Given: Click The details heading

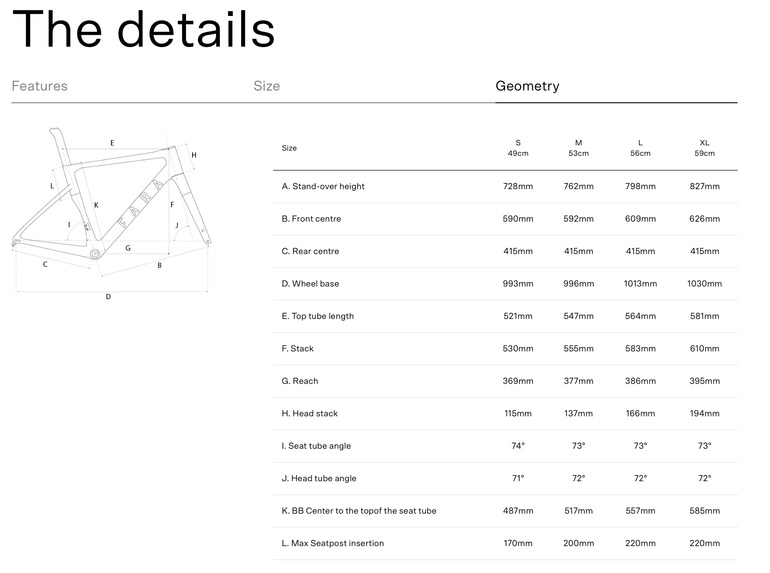Looking at the screenshot, I should coord(143,29).
